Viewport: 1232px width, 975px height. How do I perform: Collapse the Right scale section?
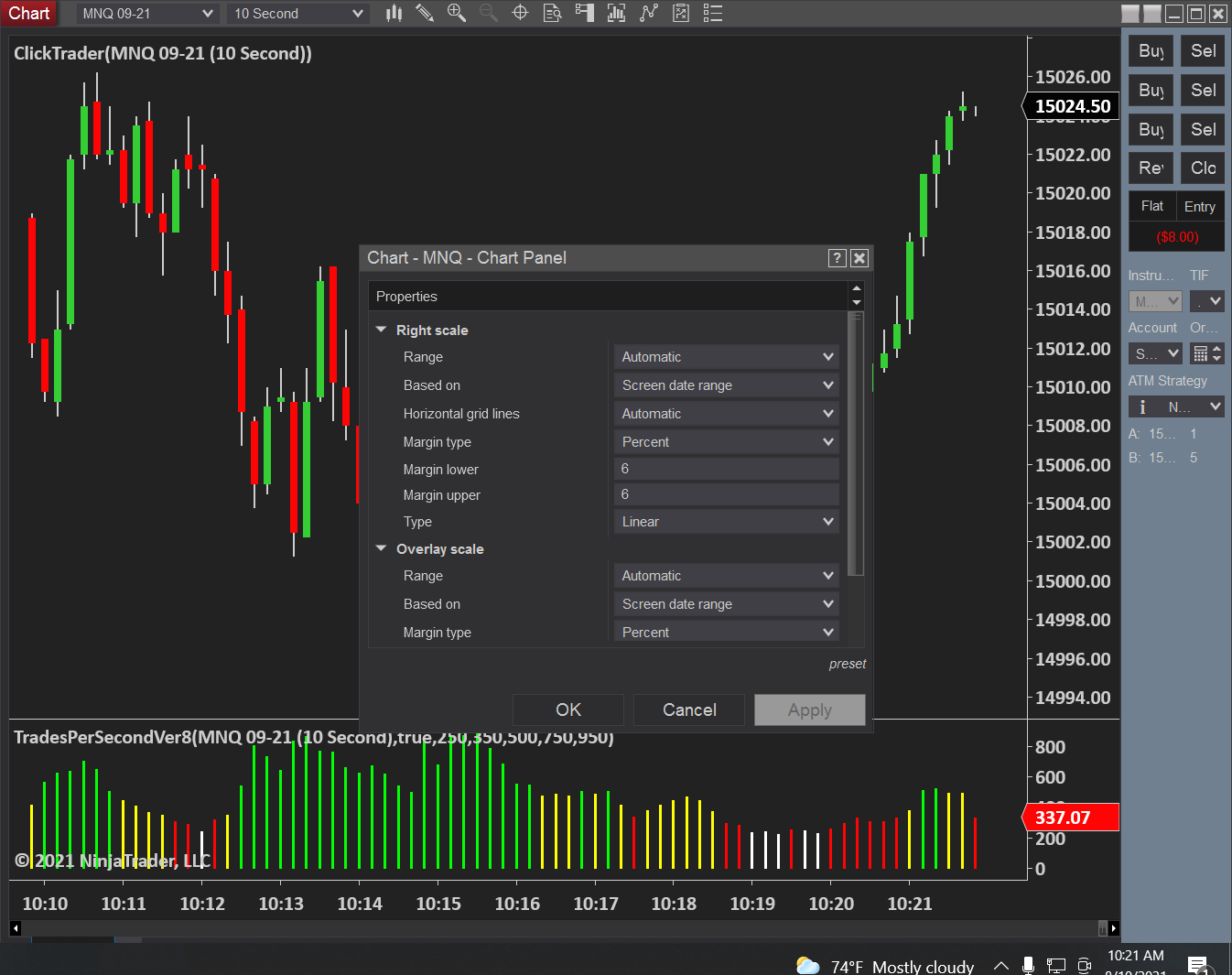click(x=382, y=330)
